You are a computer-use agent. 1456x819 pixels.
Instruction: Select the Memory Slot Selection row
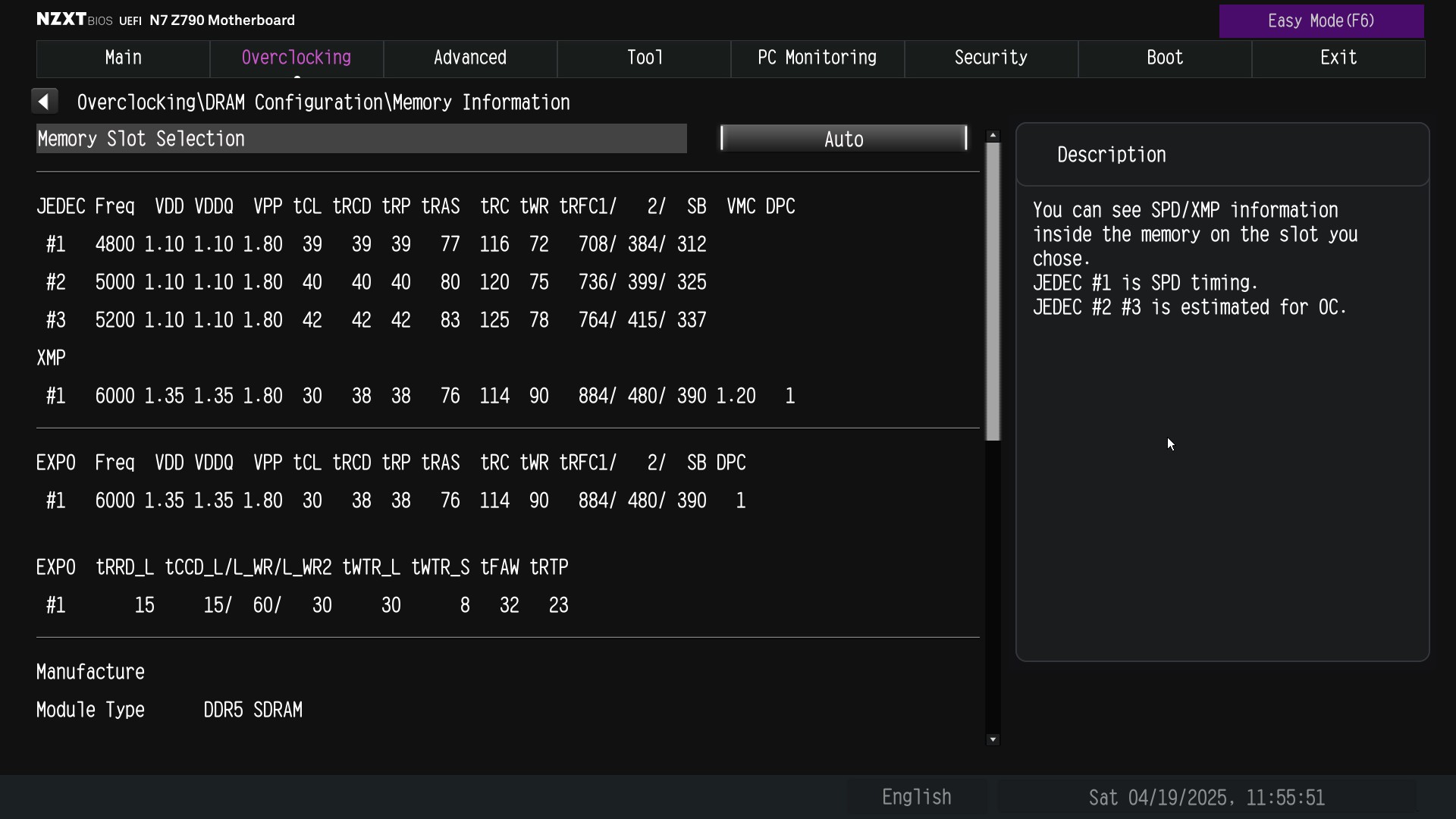361,140
